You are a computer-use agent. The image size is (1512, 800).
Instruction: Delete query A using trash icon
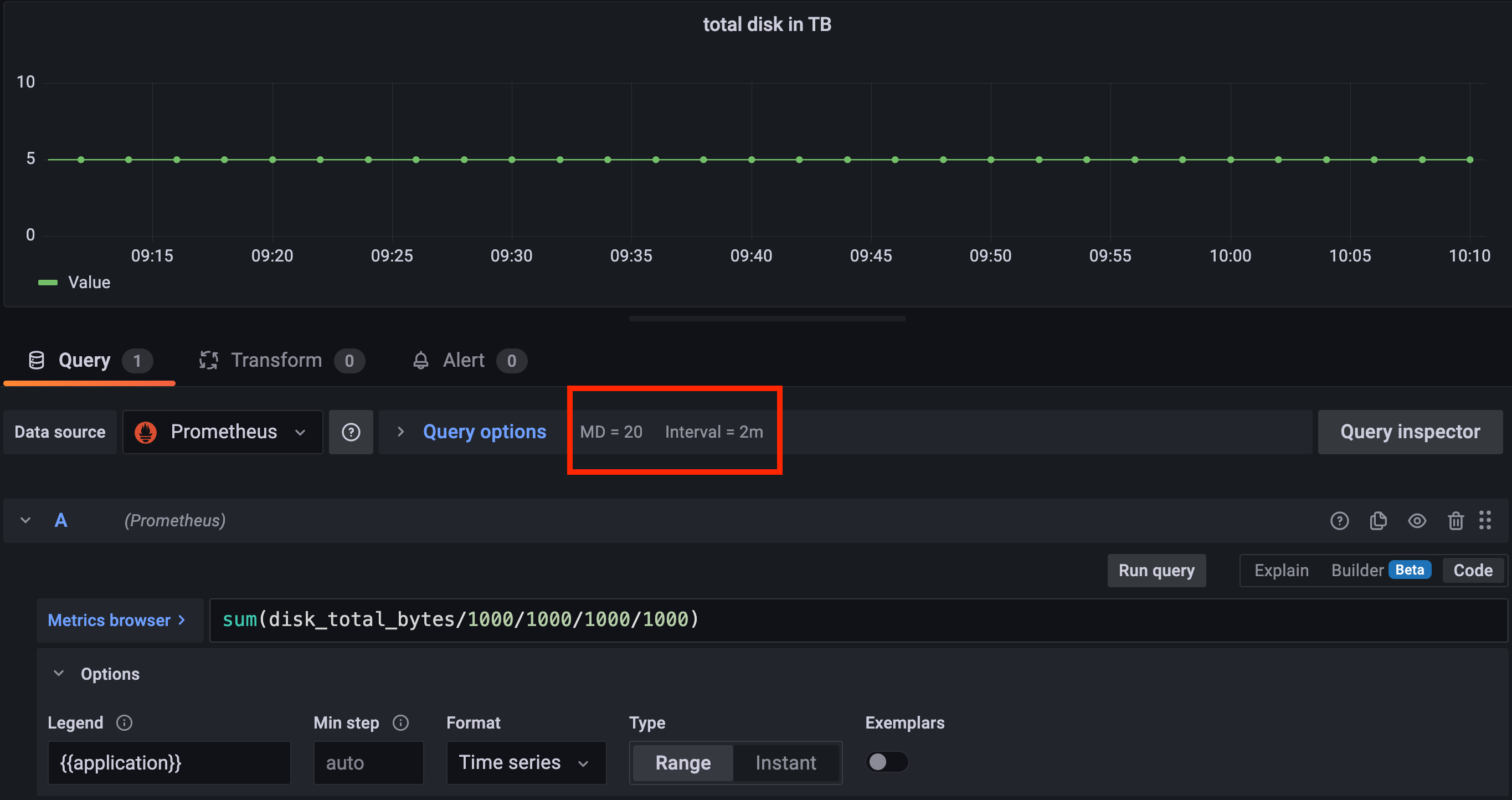1455,521
